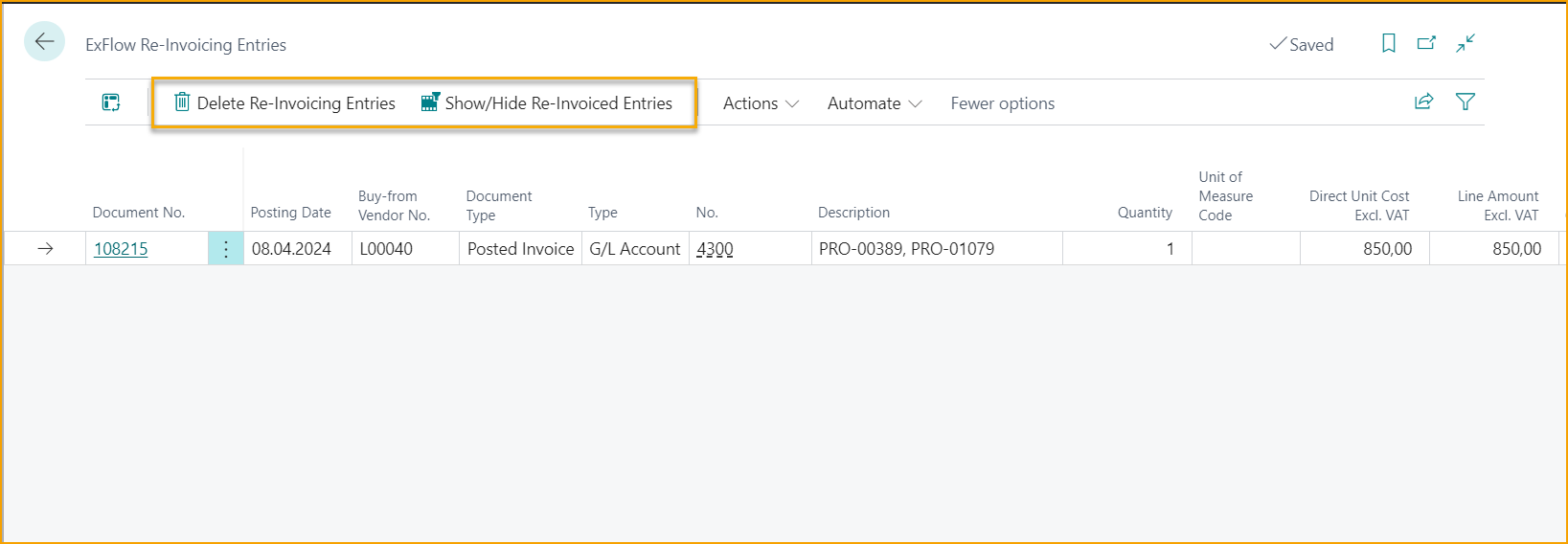Sort by Posting Date column header
1568x544 pixels.
pyautogui.click(x=290, y=213)
